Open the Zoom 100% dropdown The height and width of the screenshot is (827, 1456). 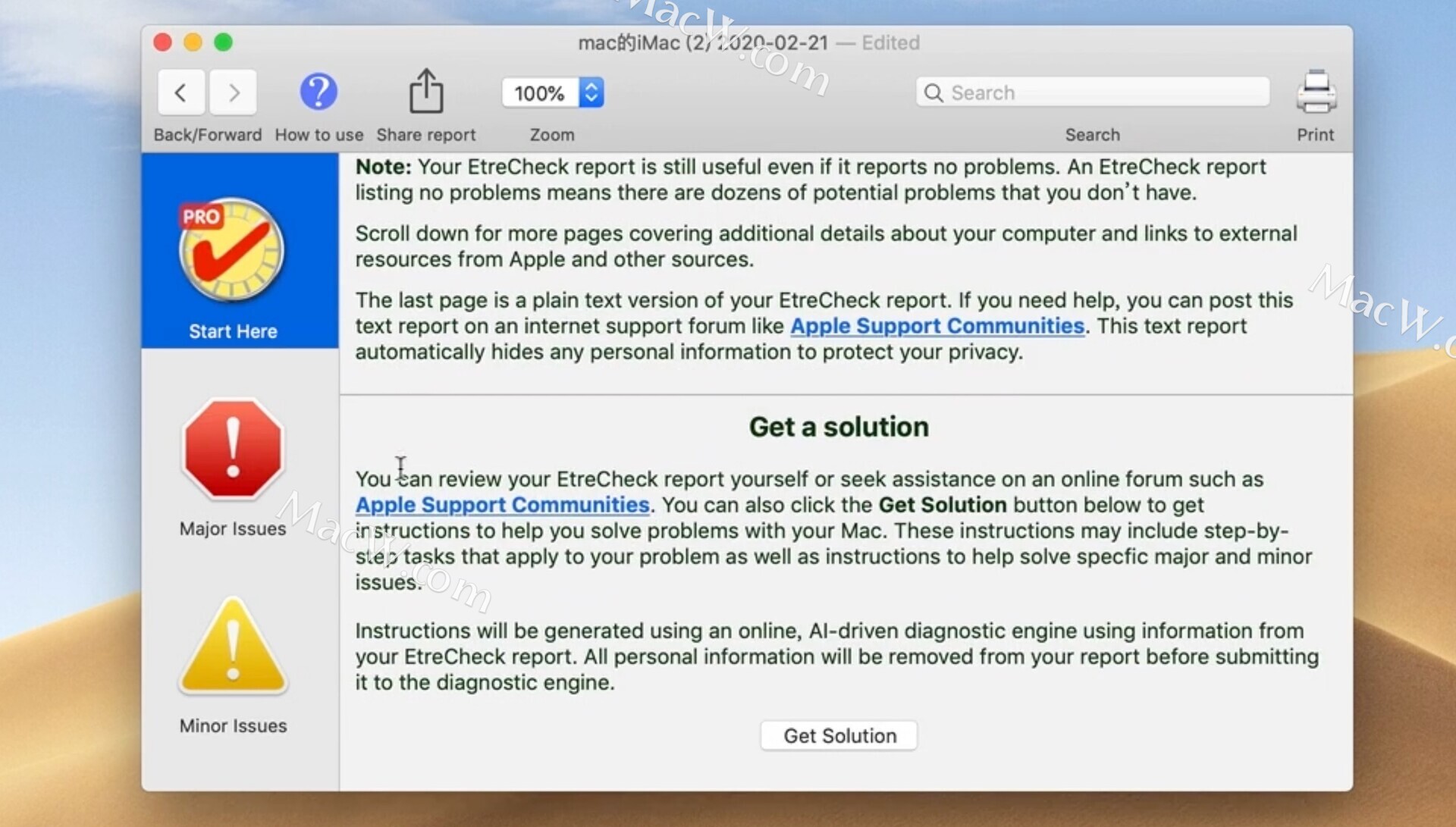[553, 92]
